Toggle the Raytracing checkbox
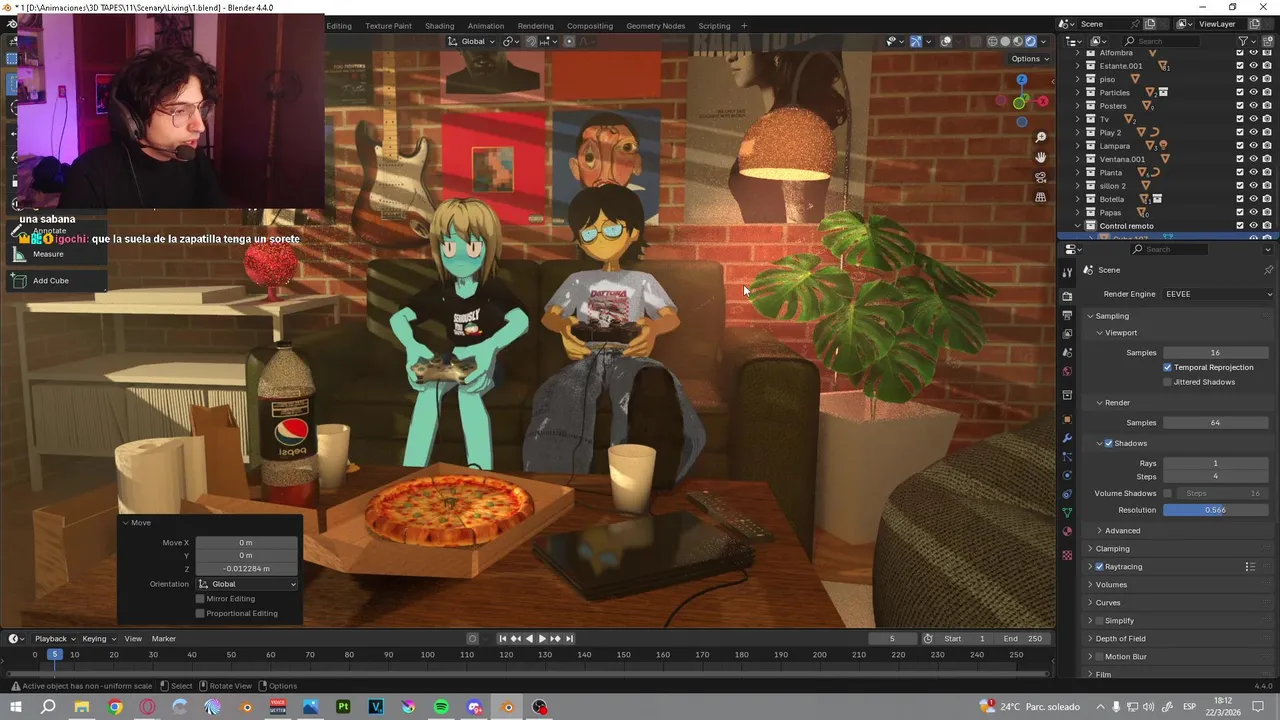 pyautogui.click(x=1100, y=567)
